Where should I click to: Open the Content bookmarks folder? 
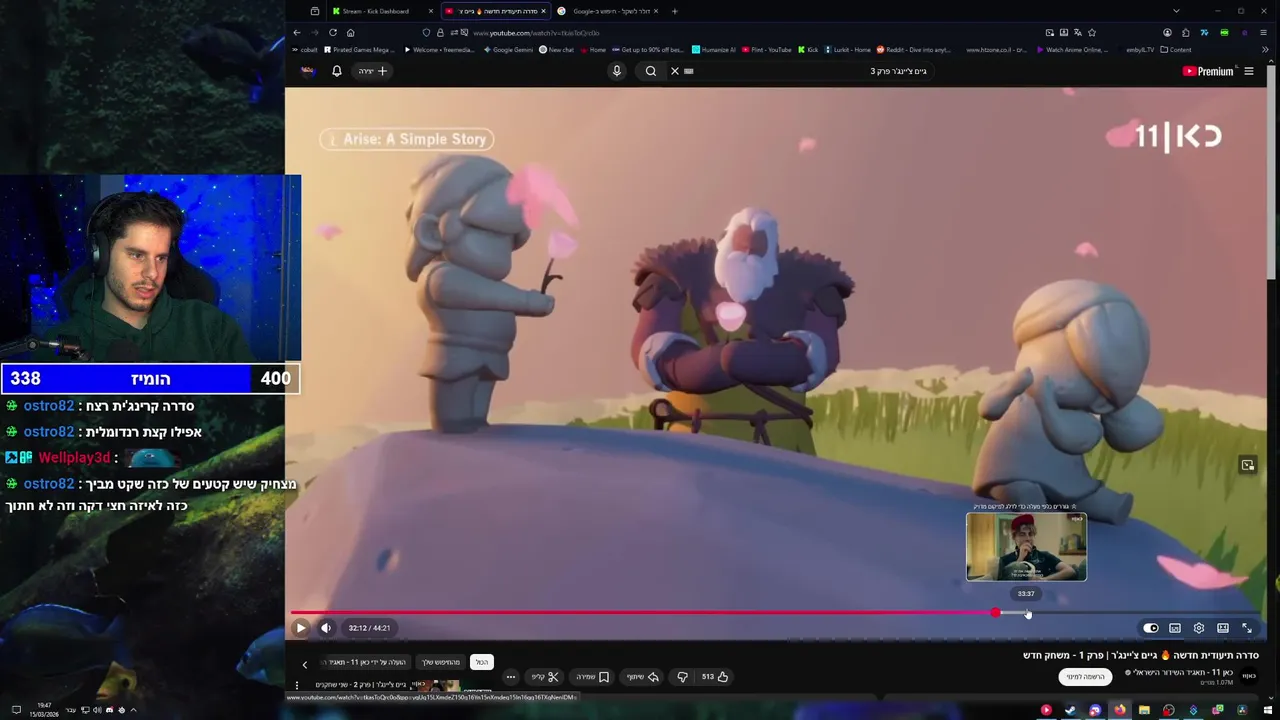pyautogui.click(x=1175, y=49)
